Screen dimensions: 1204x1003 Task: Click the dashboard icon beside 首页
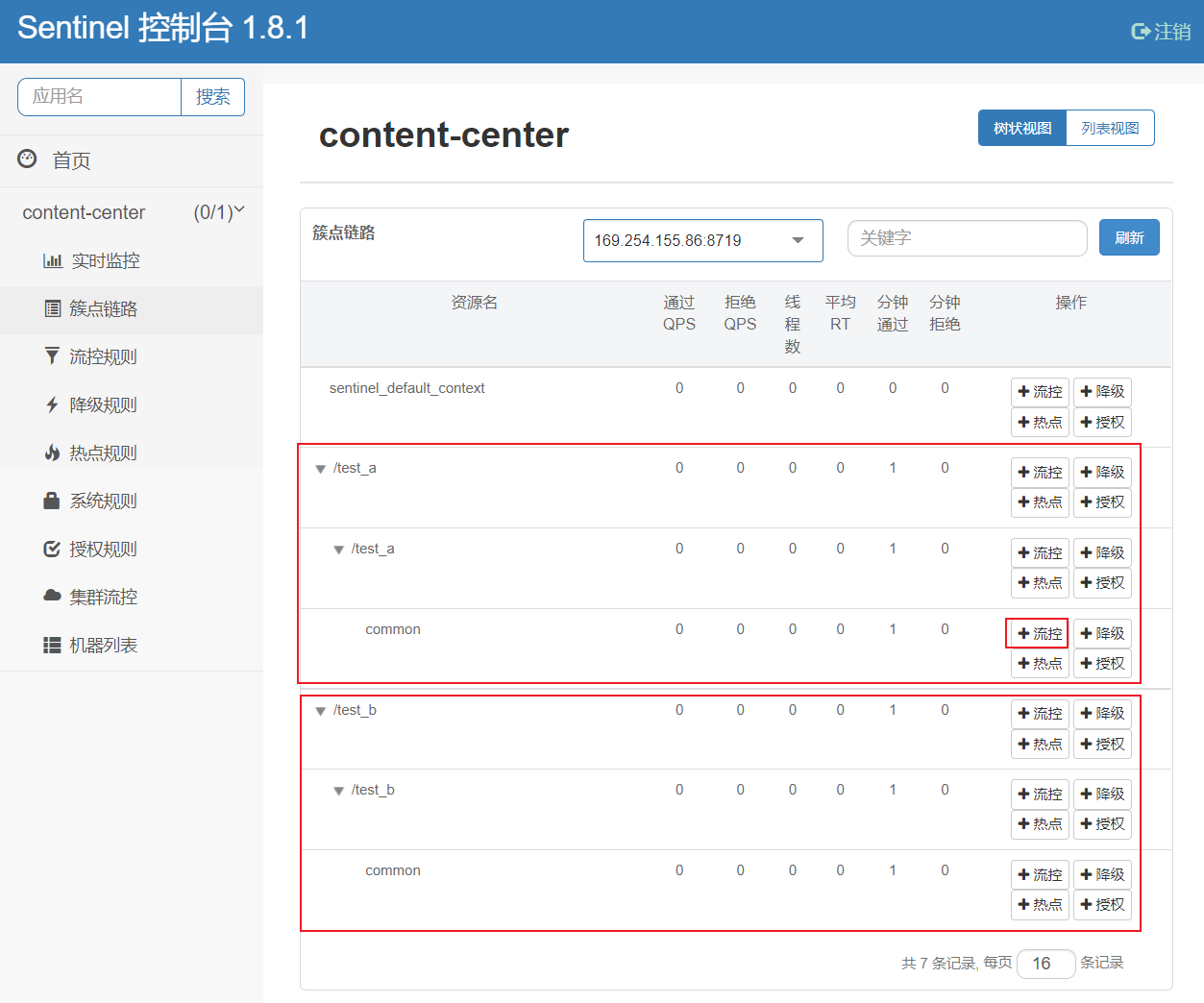tap(28, 159)
